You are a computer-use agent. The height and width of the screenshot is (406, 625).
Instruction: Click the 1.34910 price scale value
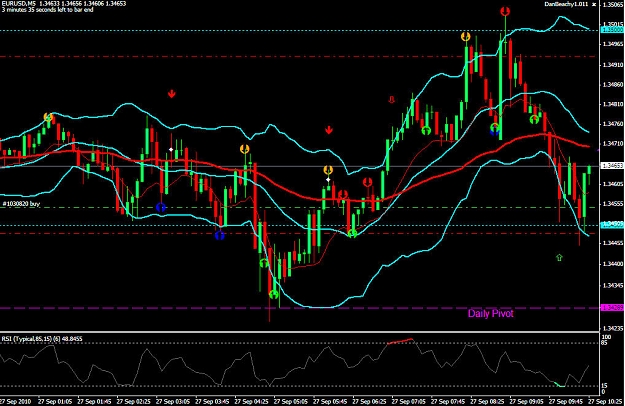pos(613,65)
